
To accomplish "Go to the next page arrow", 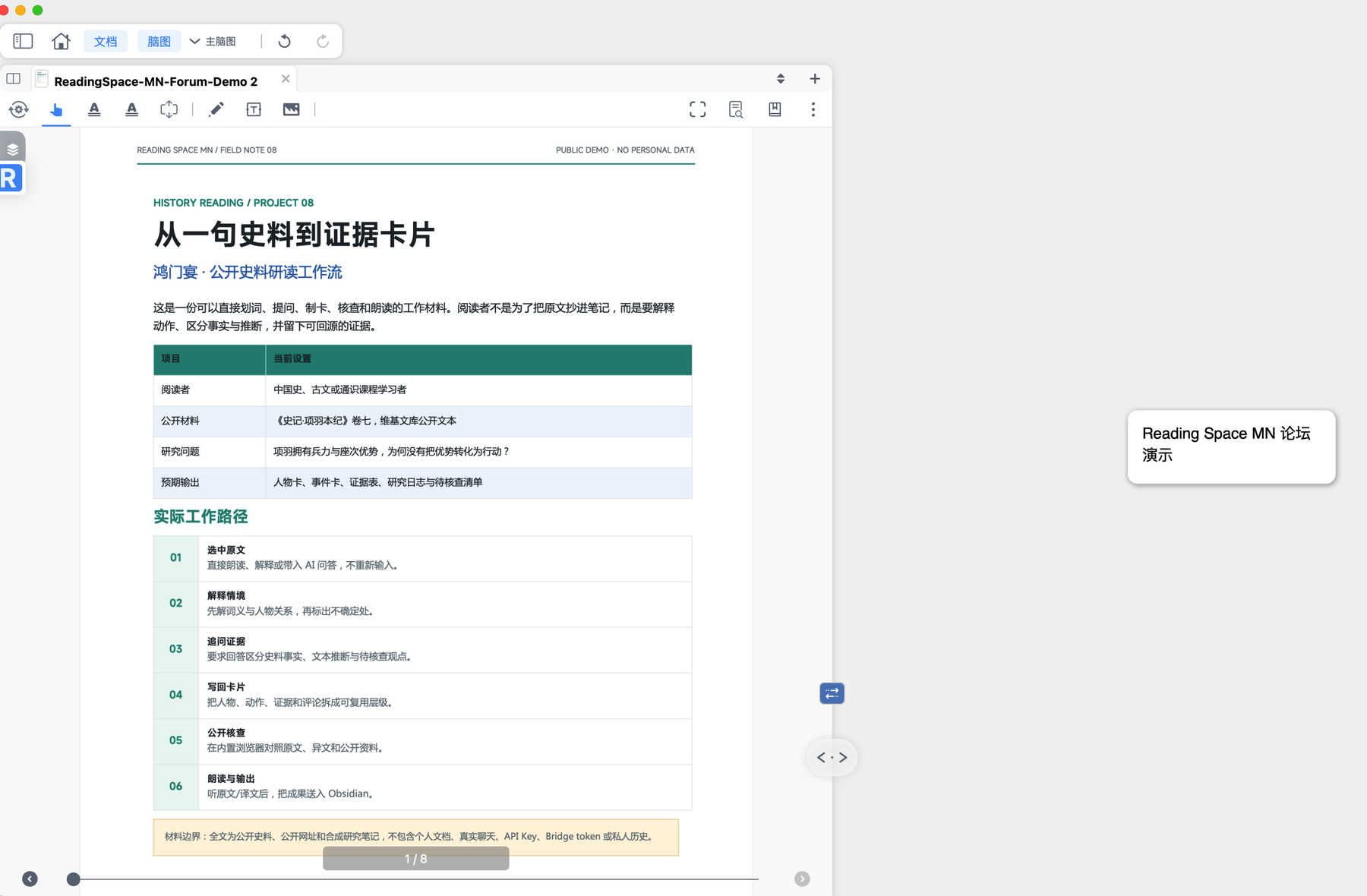I will point(802,879).
